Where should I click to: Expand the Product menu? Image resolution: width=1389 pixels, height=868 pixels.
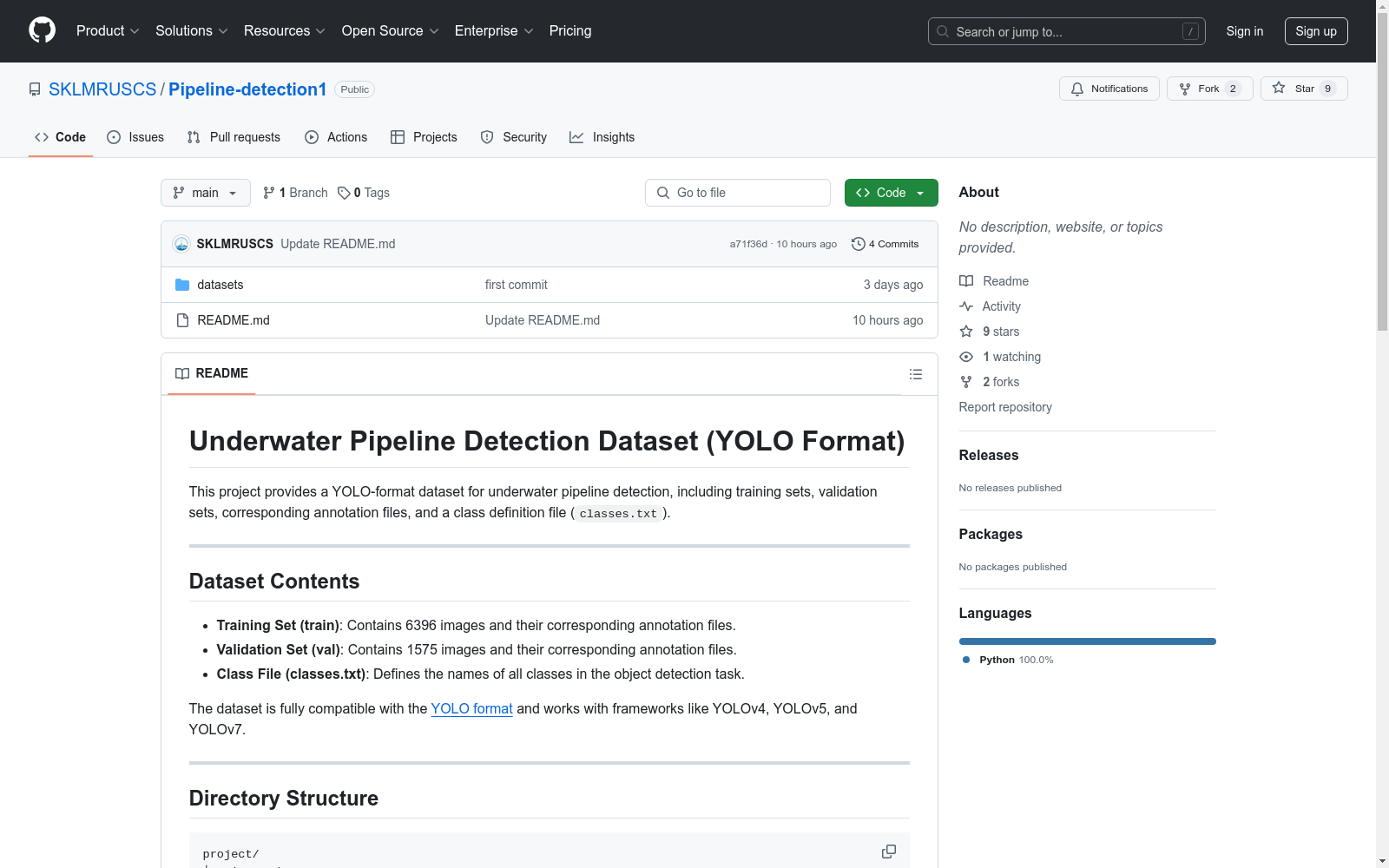coord(108,31)
